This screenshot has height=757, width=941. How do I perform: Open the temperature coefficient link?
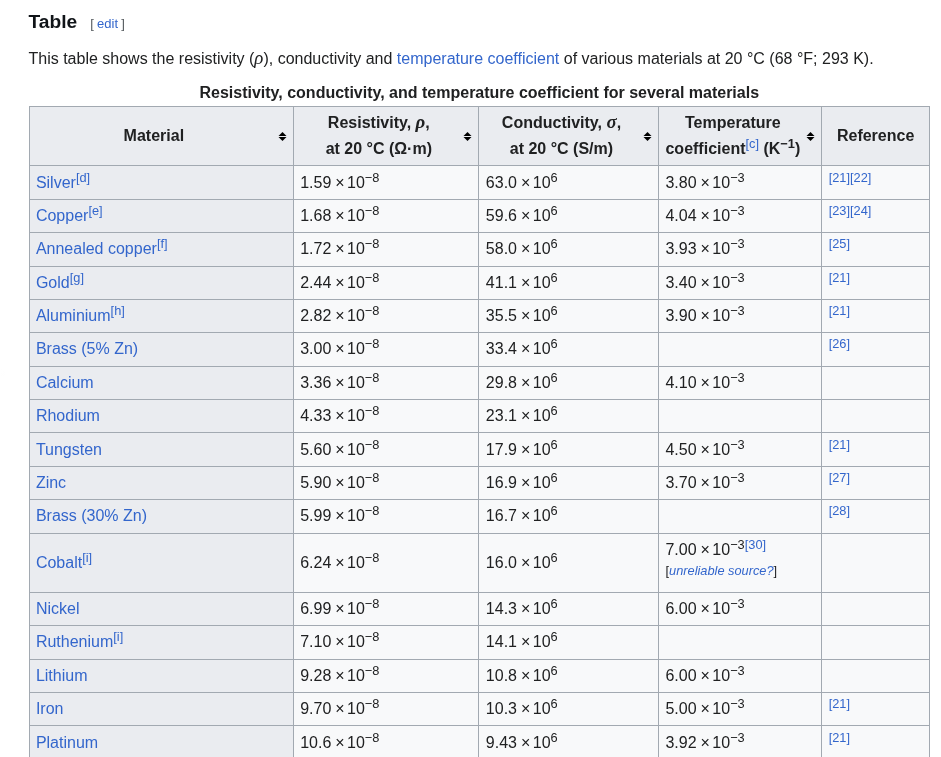tap(478, 59)
